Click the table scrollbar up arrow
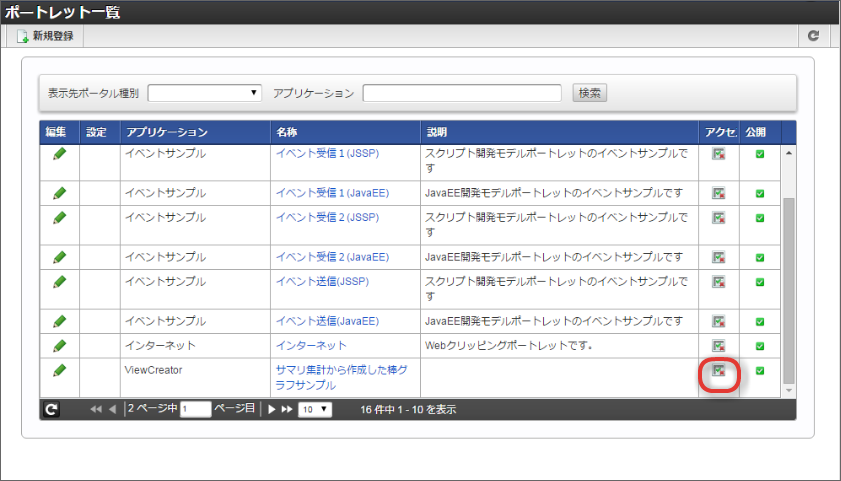 pyautogui.click(x=788, y=153)
